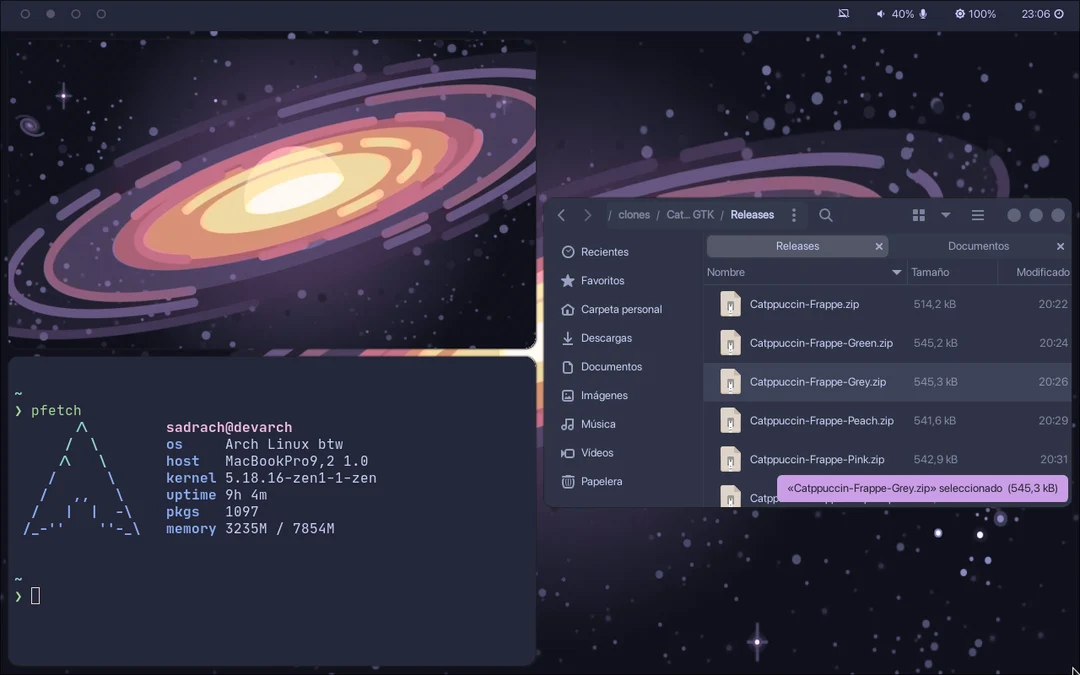Open the search icon in the file manager
This screenshot has width=1080, height=675.
[x=825, y=214]
